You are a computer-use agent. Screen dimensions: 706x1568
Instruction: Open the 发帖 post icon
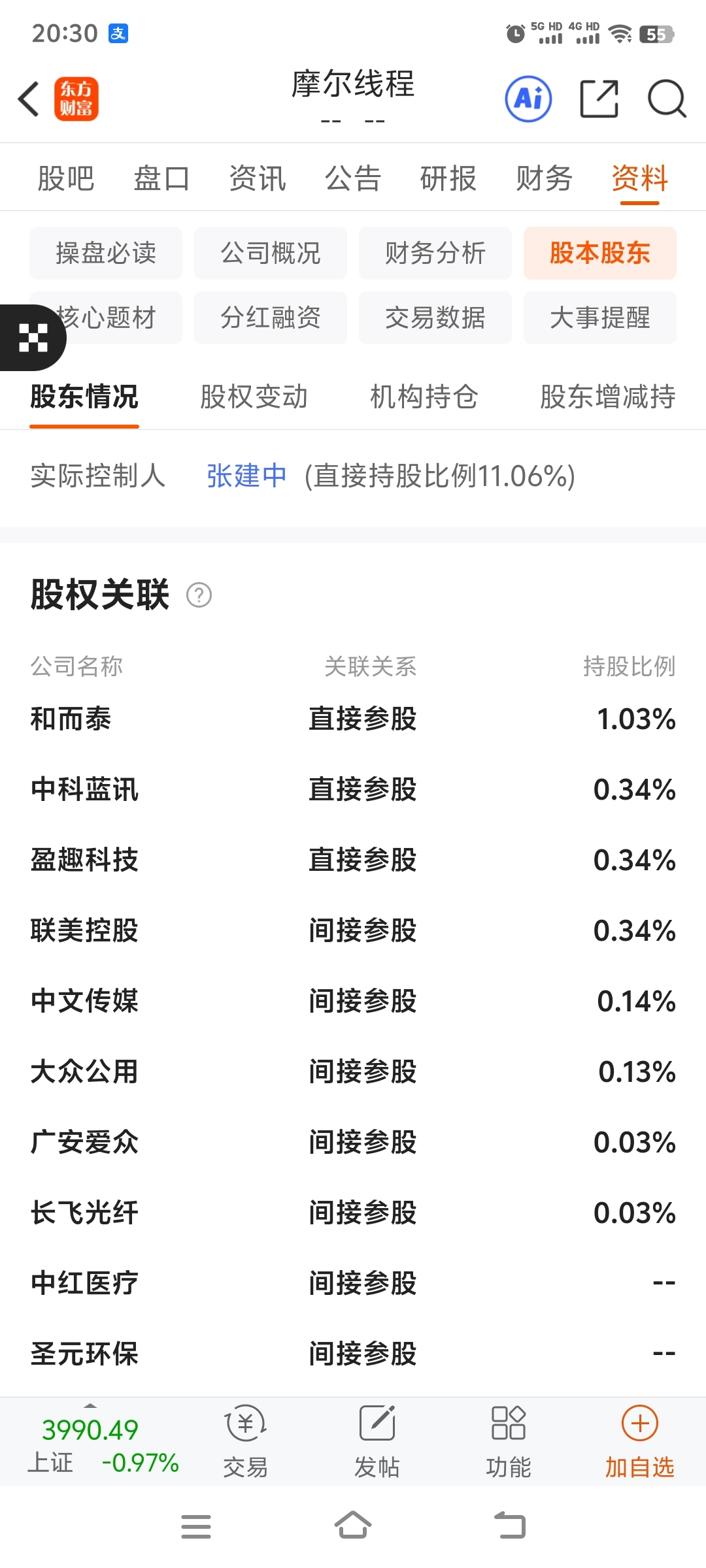click(x=377, y=1423)
